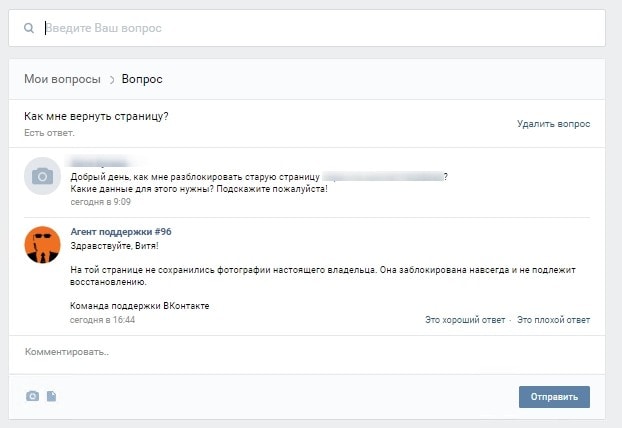The width and height of the screenshot is (622, 428).
Task: Attach a document with the file icon
Action: click(x=51, y=396)
